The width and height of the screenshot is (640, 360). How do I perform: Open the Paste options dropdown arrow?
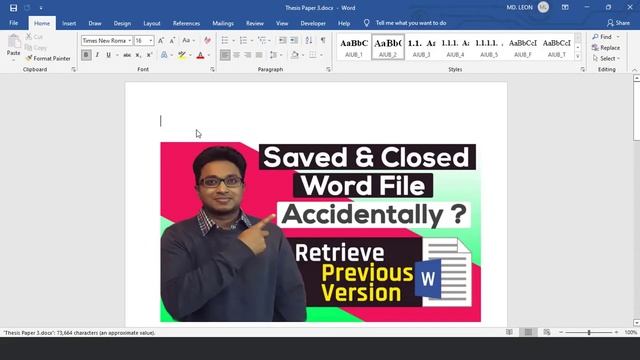click(x=14, y=60)
